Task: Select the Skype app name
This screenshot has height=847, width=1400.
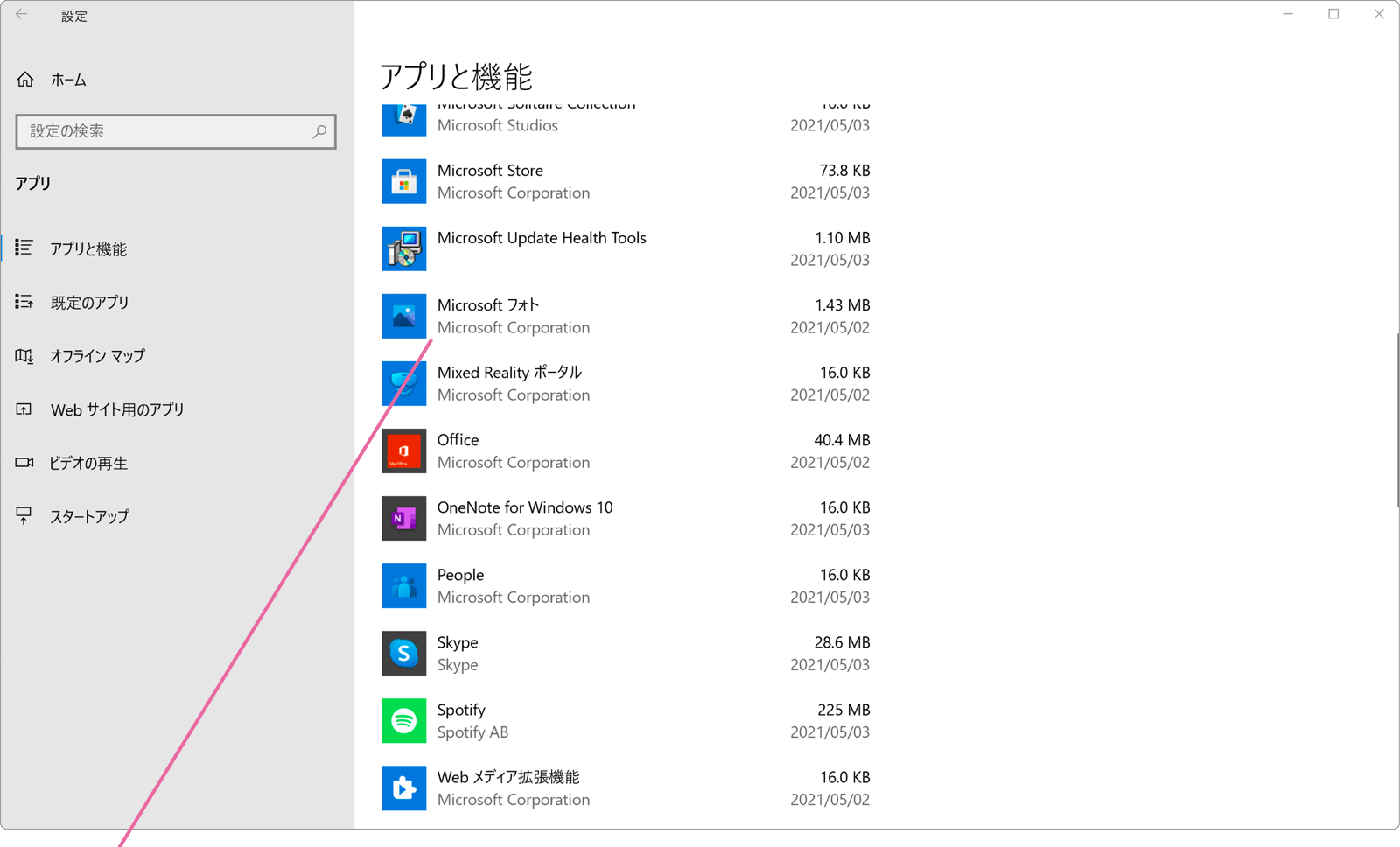Action: [x=458, y=642]
